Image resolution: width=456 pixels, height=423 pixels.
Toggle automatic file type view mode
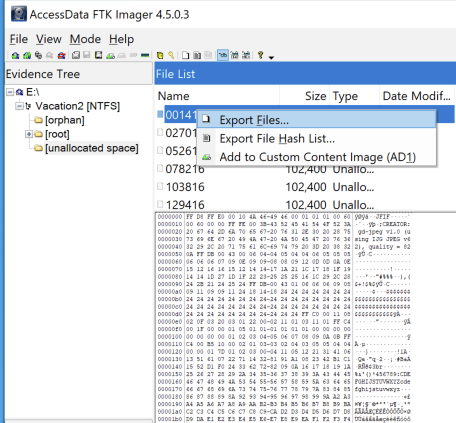coord(223,55)
